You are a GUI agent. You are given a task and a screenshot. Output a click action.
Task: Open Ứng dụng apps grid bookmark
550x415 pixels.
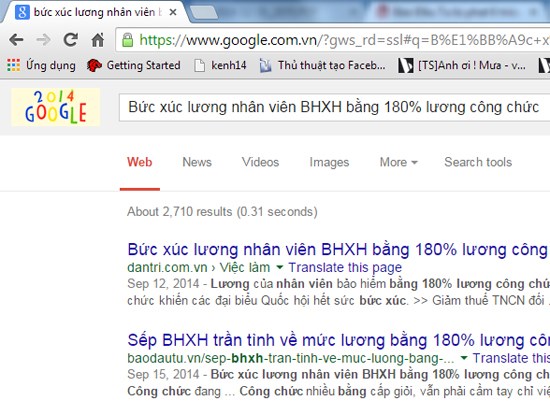pos(41,65)
